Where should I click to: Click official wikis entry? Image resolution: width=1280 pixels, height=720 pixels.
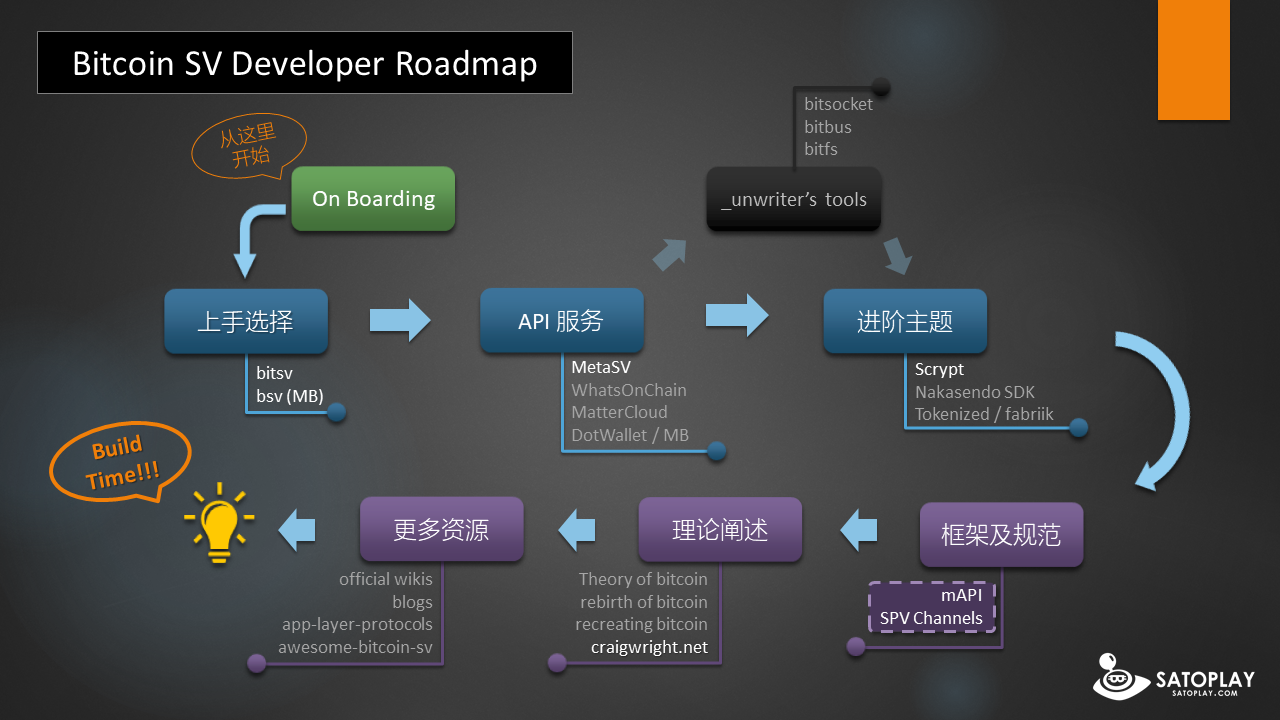386,579
